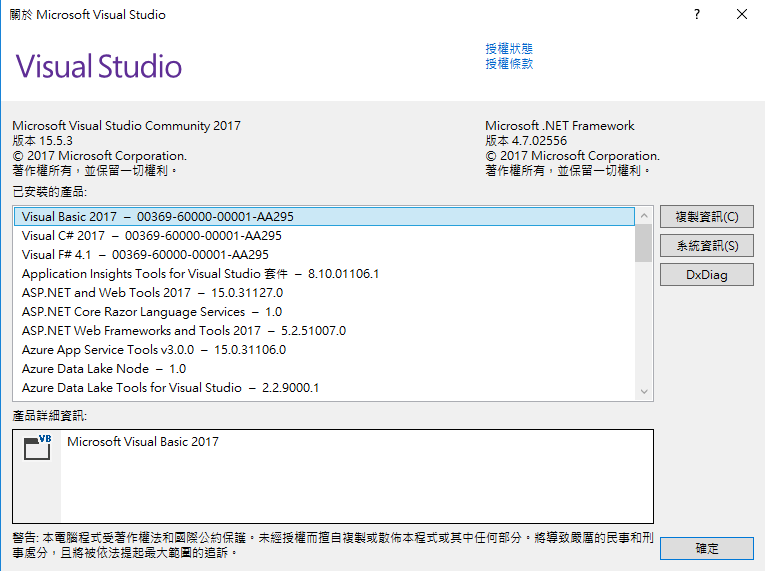Click the product list scroll down arrow

click(644, 391)
